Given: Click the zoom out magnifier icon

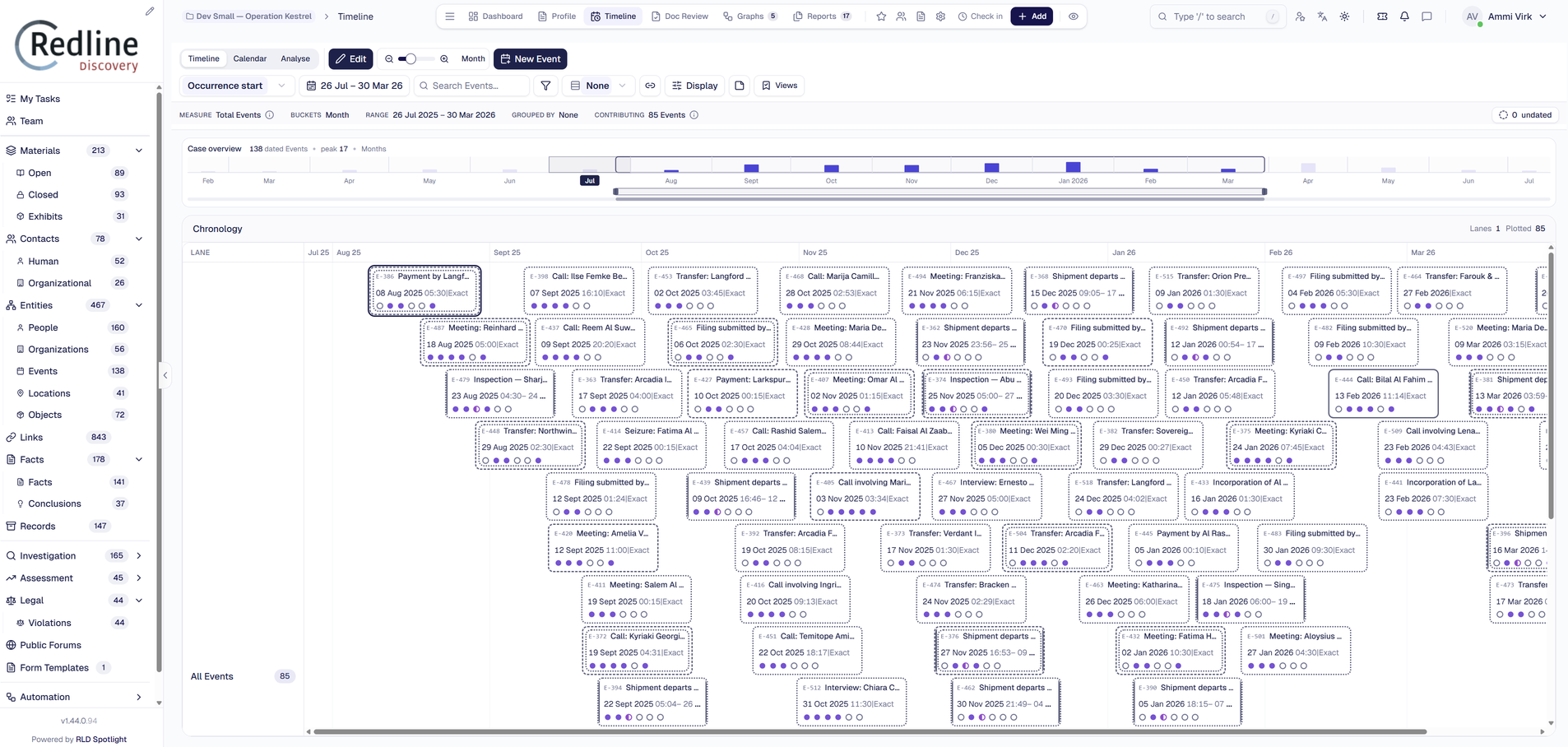Looking at the screenshot, I should [389, 59].
